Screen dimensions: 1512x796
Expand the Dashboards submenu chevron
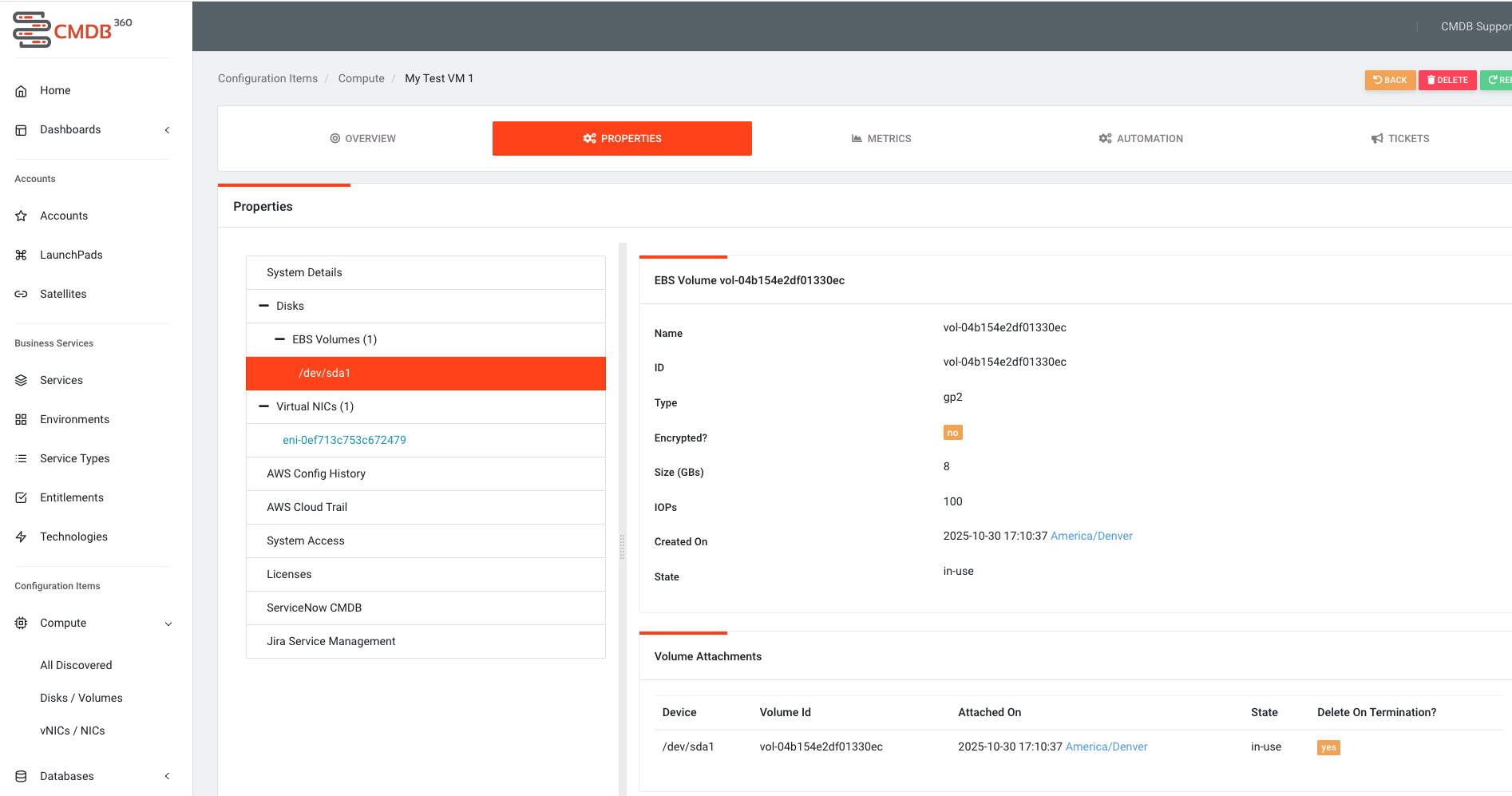(x=168, y=130)
